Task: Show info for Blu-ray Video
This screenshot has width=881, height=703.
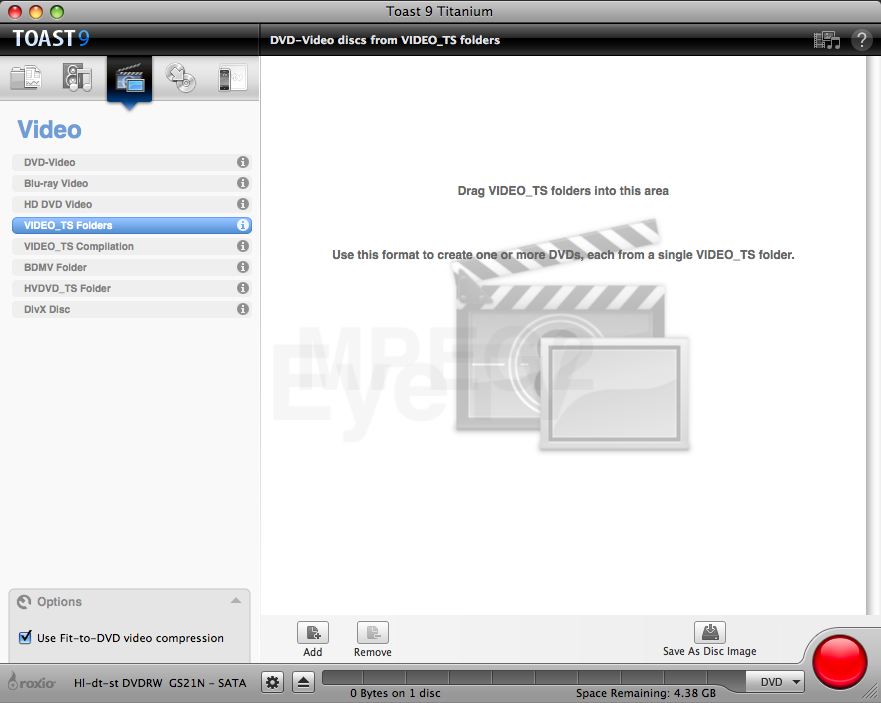Action: (243, 183)
